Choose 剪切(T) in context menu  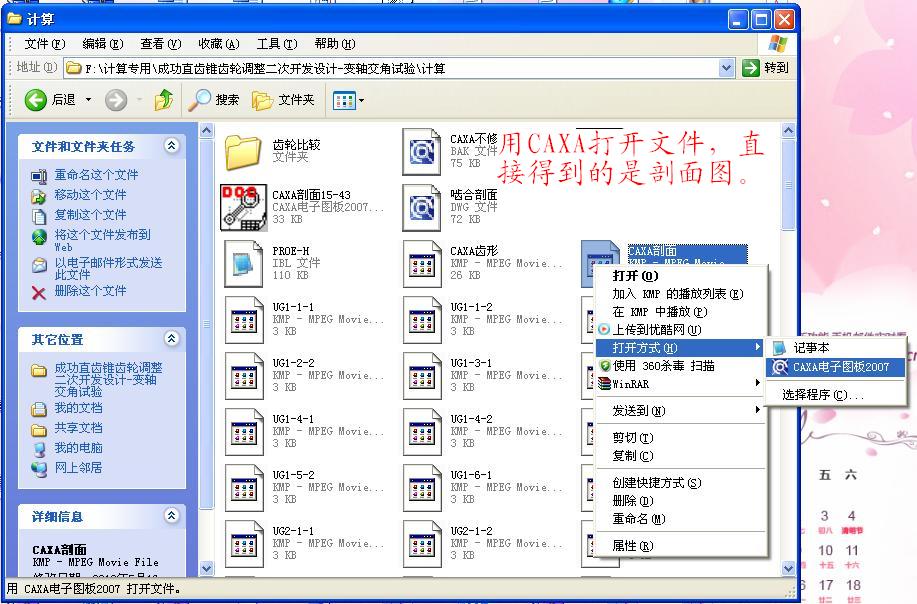(680, 438)
